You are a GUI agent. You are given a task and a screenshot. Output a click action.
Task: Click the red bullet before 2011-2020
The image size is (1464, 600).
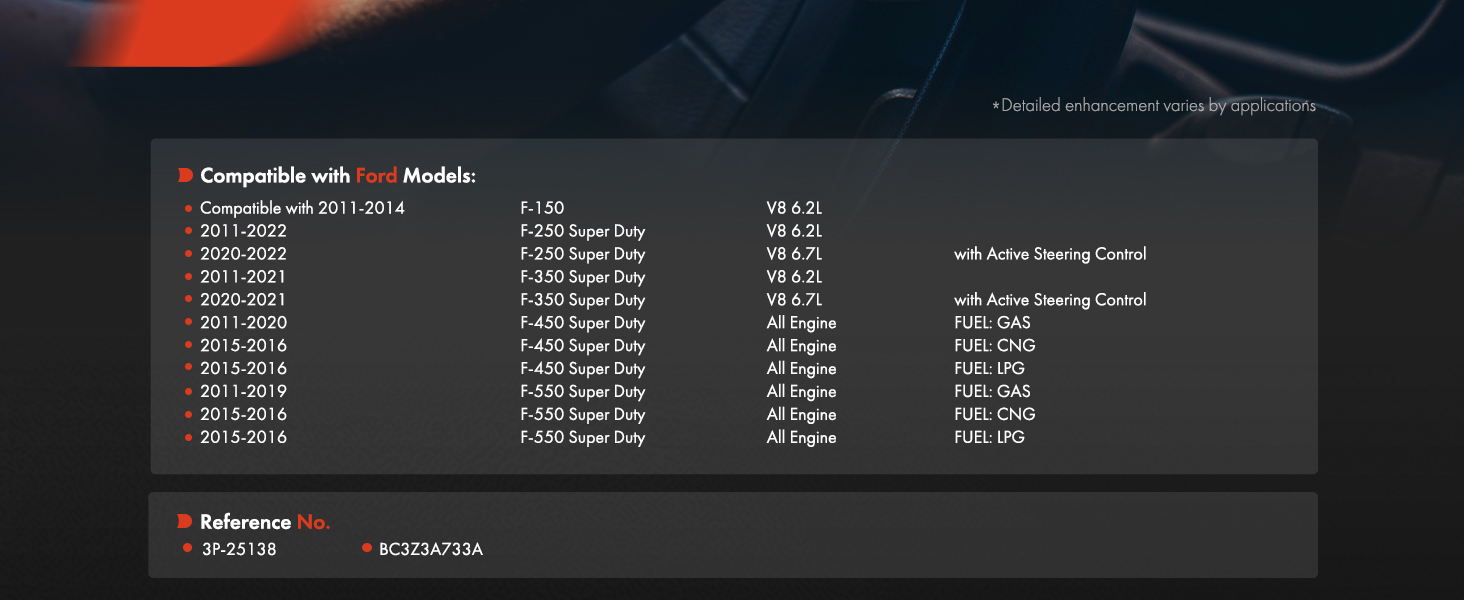click(x=188, y=323)
